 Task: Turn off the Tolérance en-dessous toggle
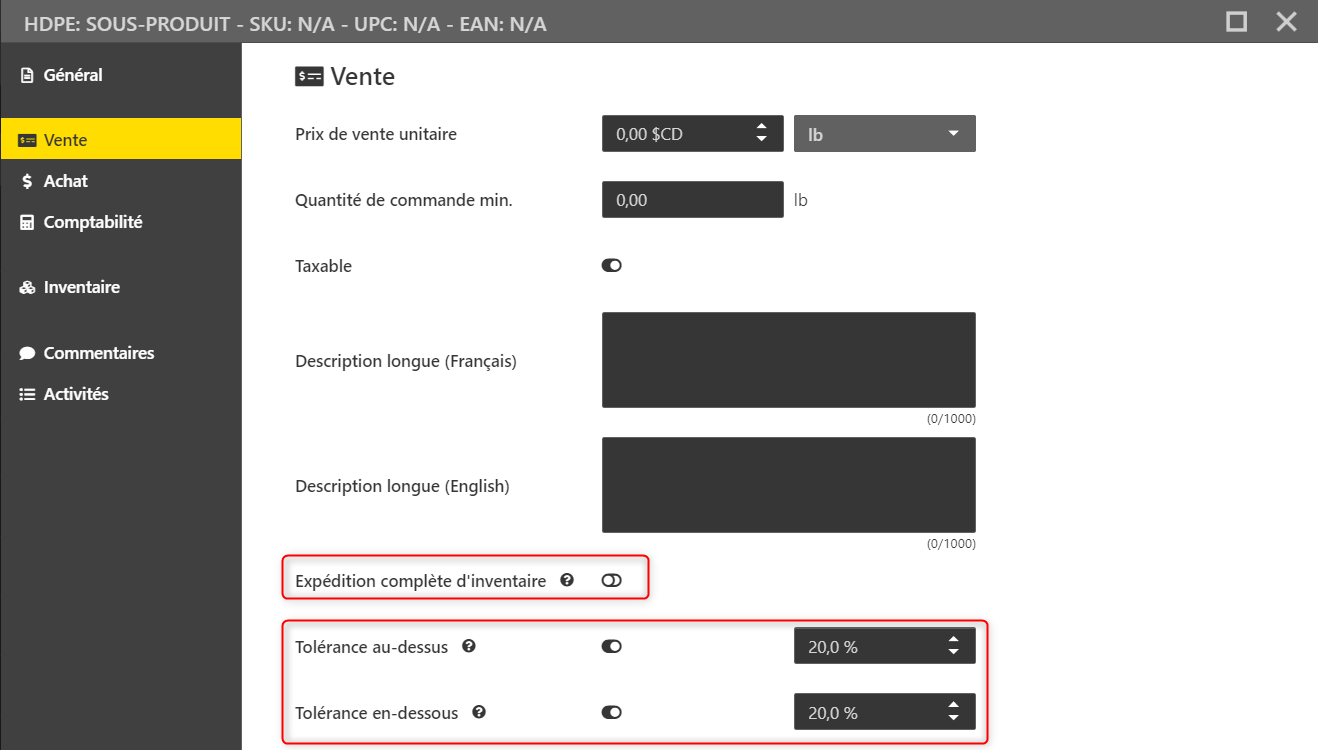(611, 713)
